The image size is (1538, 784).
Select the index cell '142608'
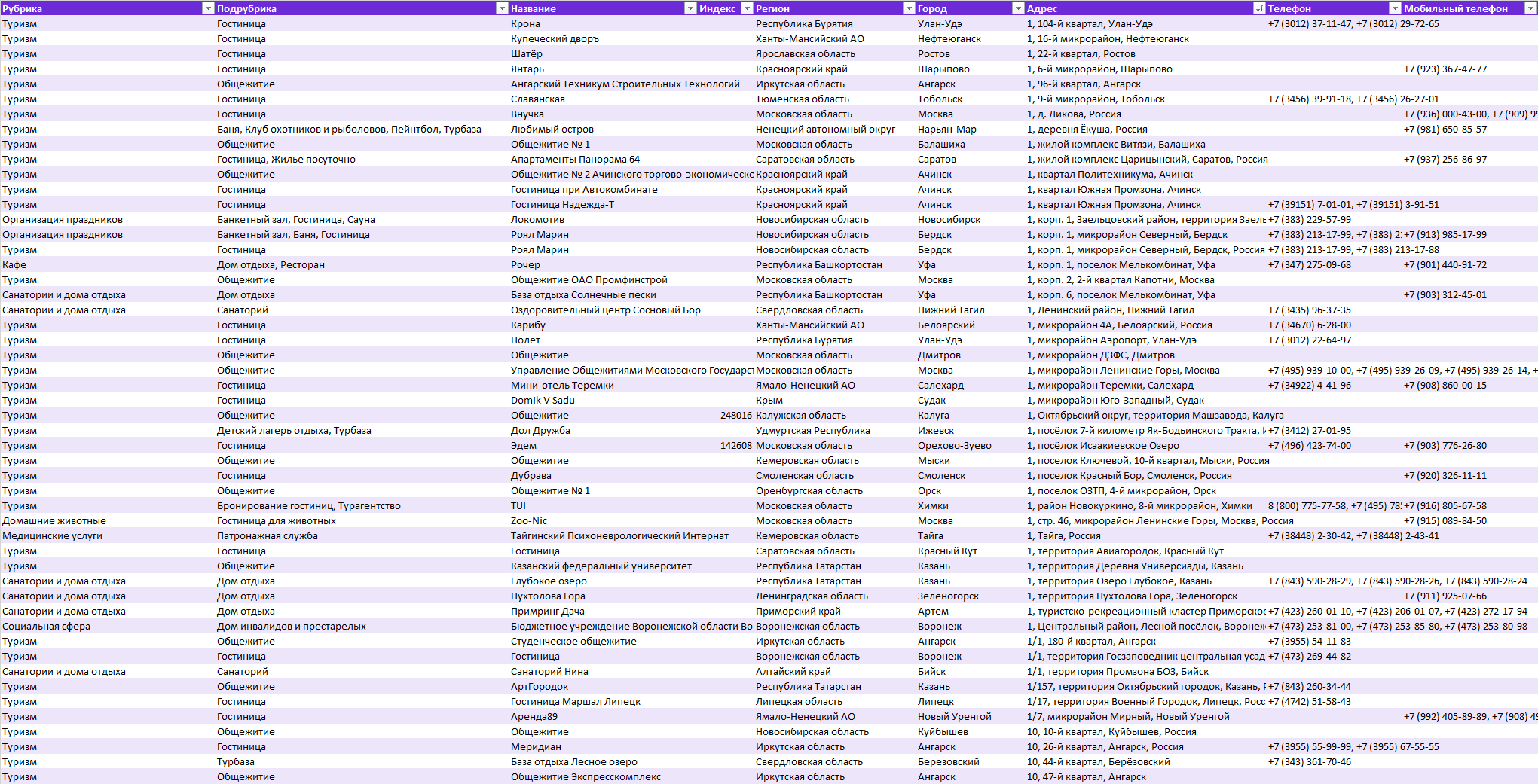[726, 445]
